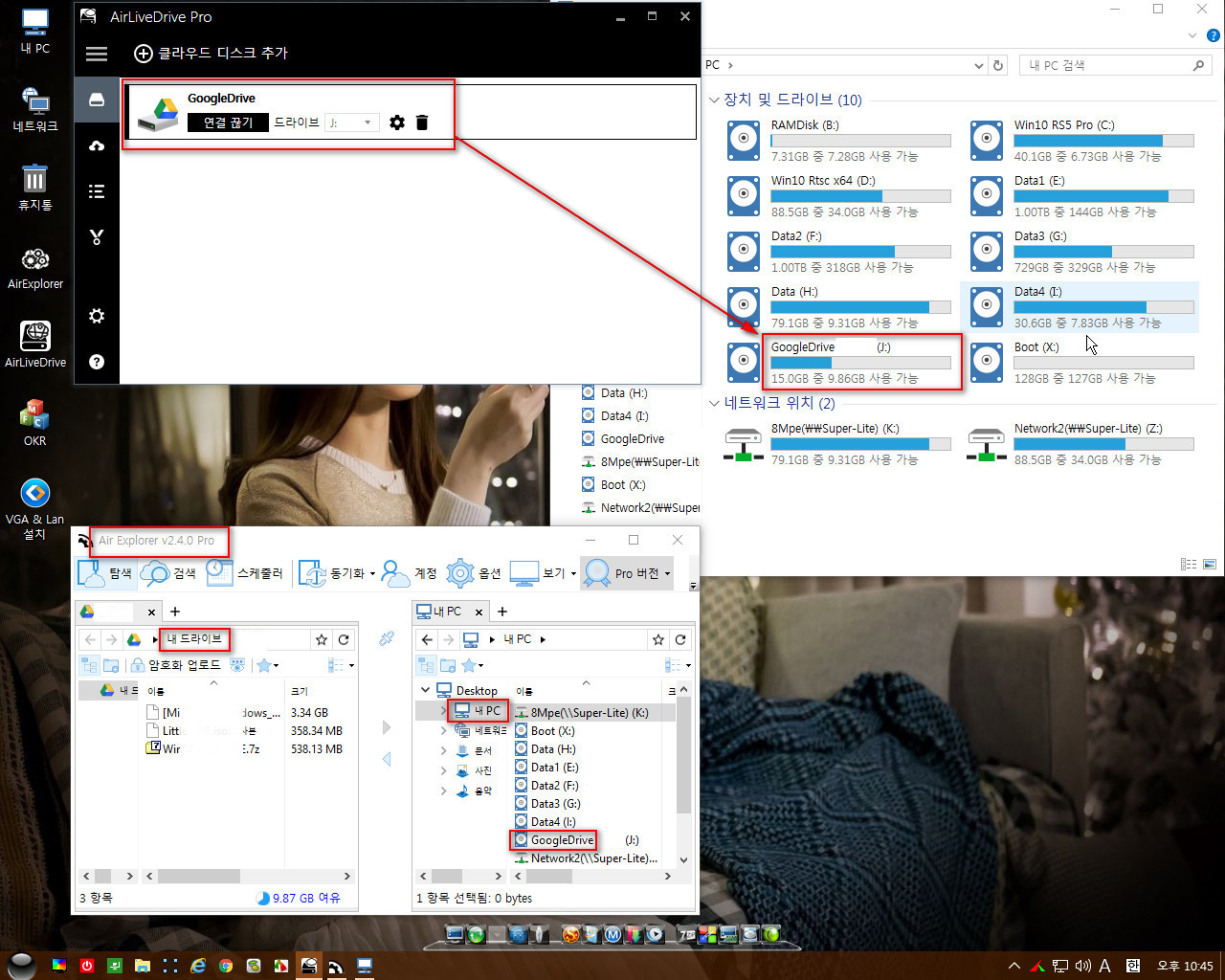Select GoogleDrive (J:) drive in File Explorer
The image size is (1225, 980).
click(839, 362)
